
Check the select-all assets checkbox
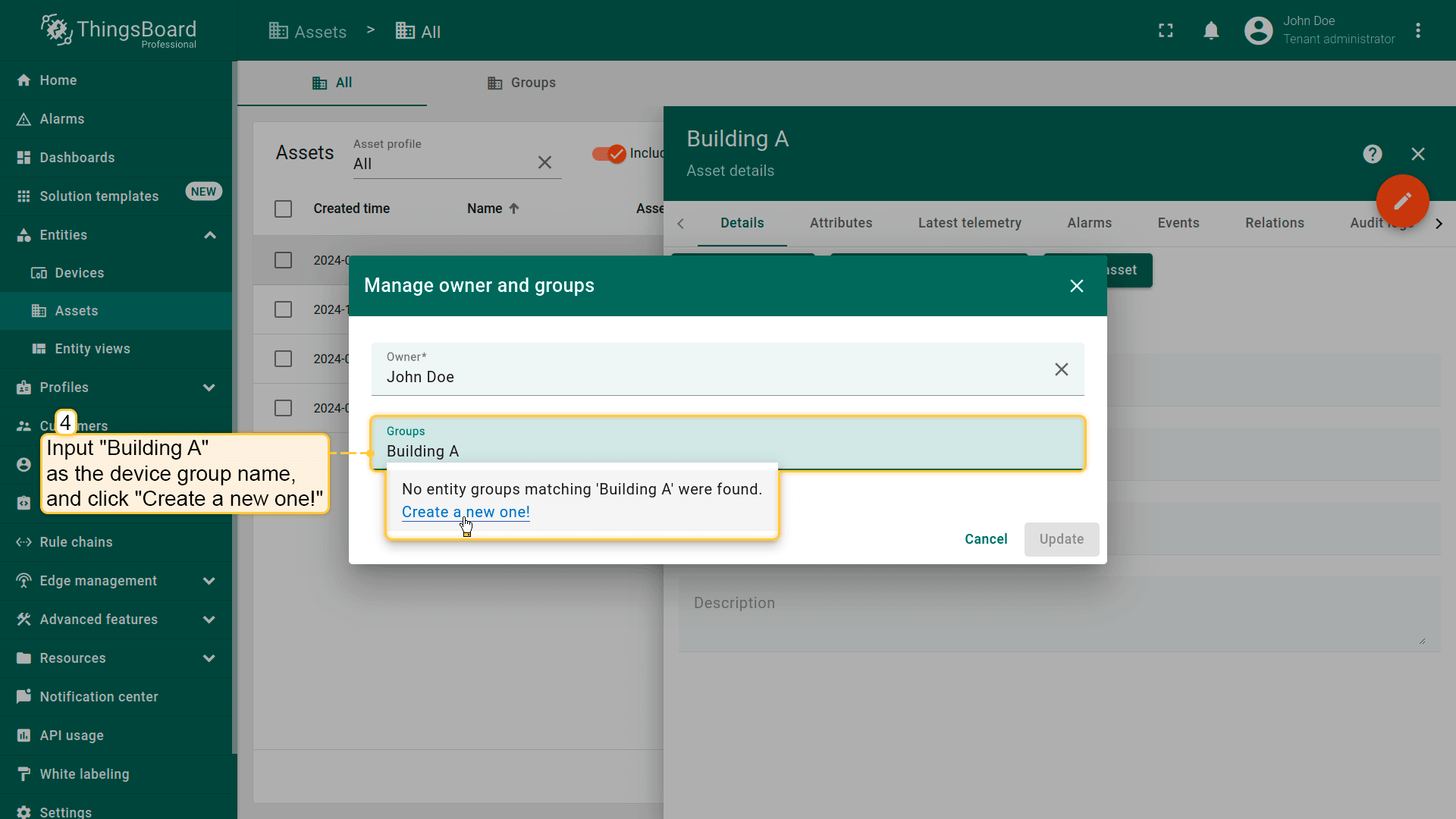coord(283,209)
